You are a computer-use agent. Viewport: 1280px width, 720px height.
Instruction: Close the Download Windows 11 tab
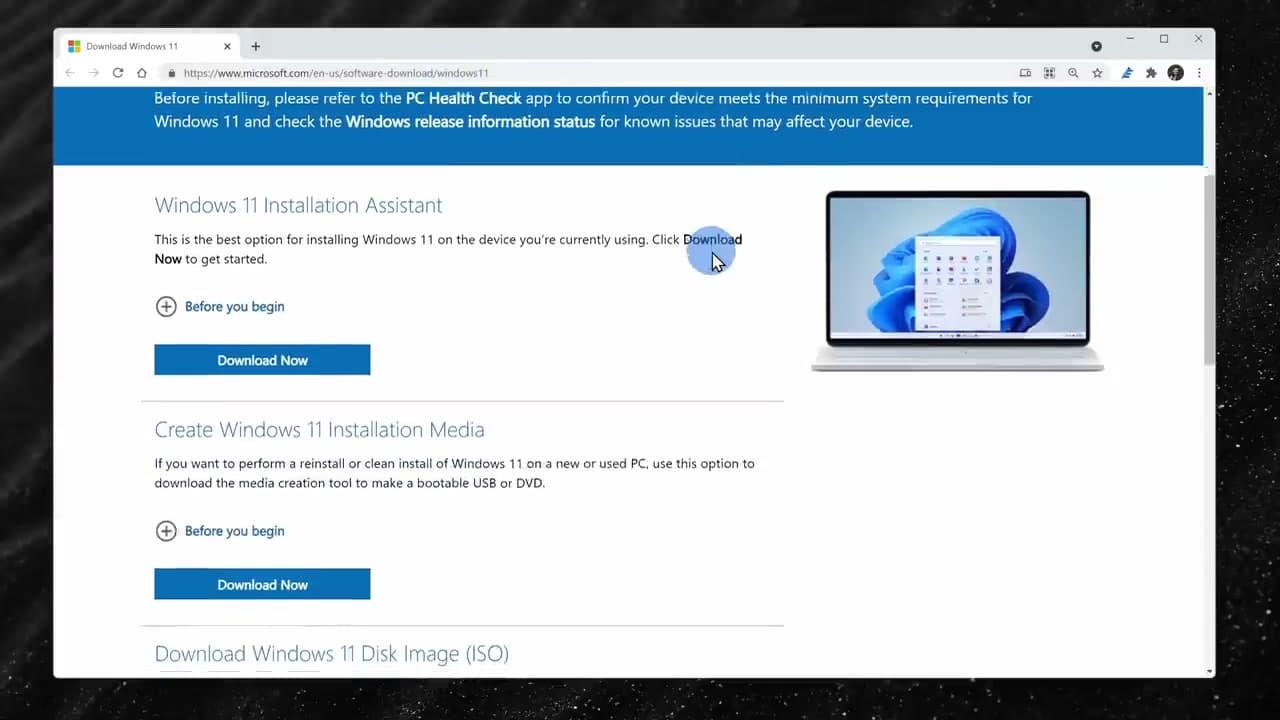pyautogui.click(x=228, y=46)
